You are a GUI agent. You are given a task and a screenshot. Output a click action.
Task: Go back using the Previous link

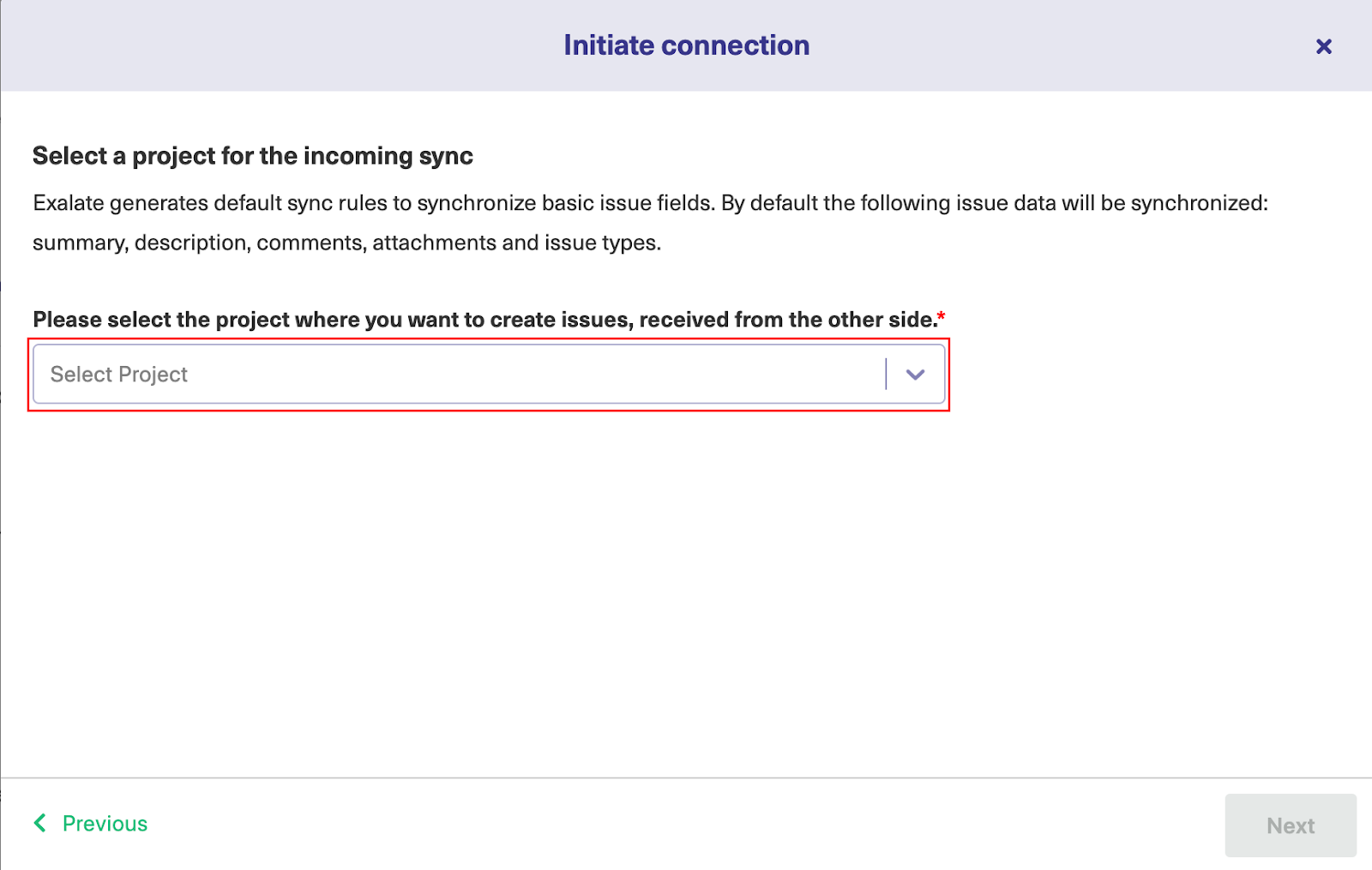coord(105,824)
